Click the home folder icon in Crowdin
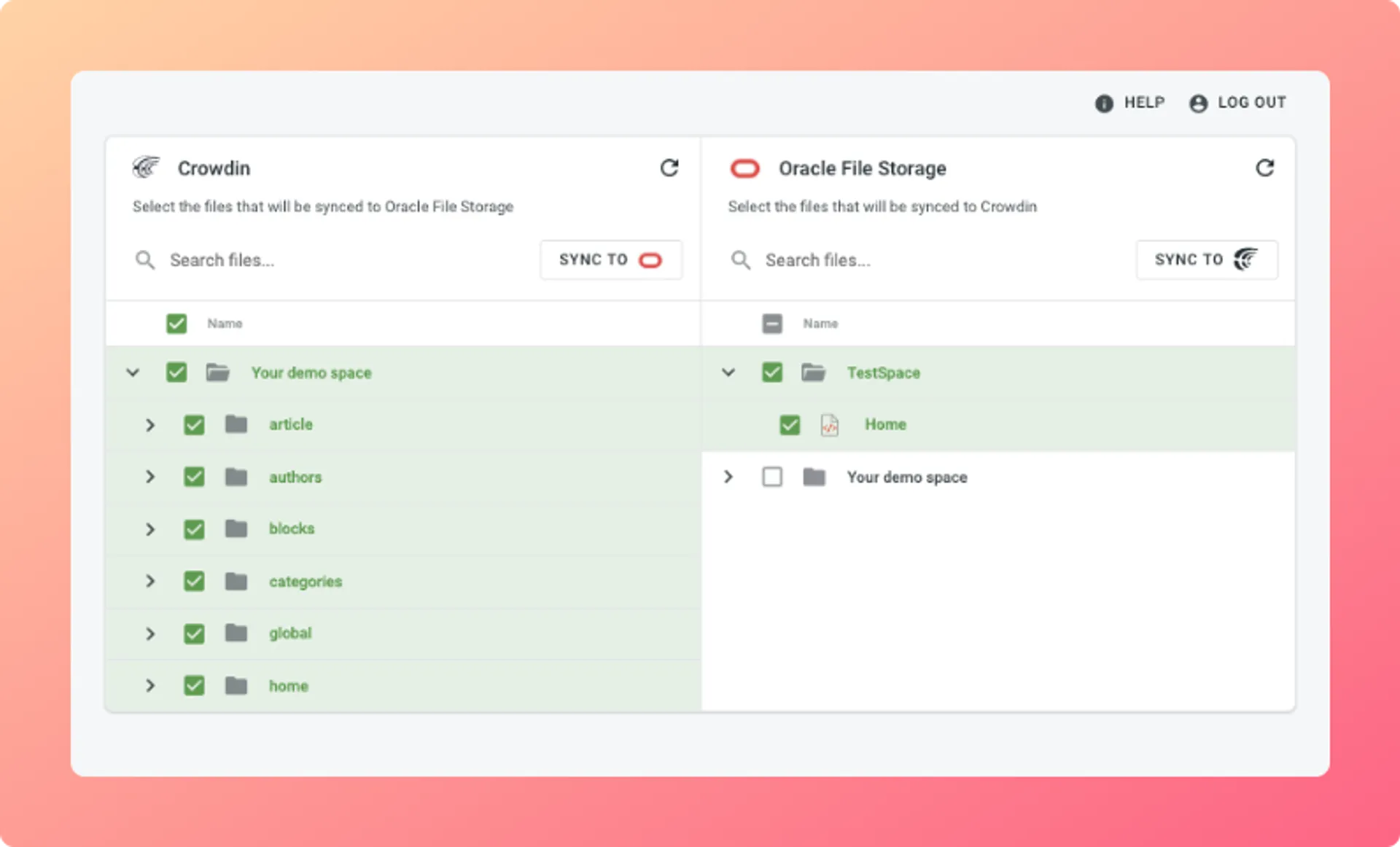Image resolution: width=1400 pixels, height=847 pixels. coord(236,685)
